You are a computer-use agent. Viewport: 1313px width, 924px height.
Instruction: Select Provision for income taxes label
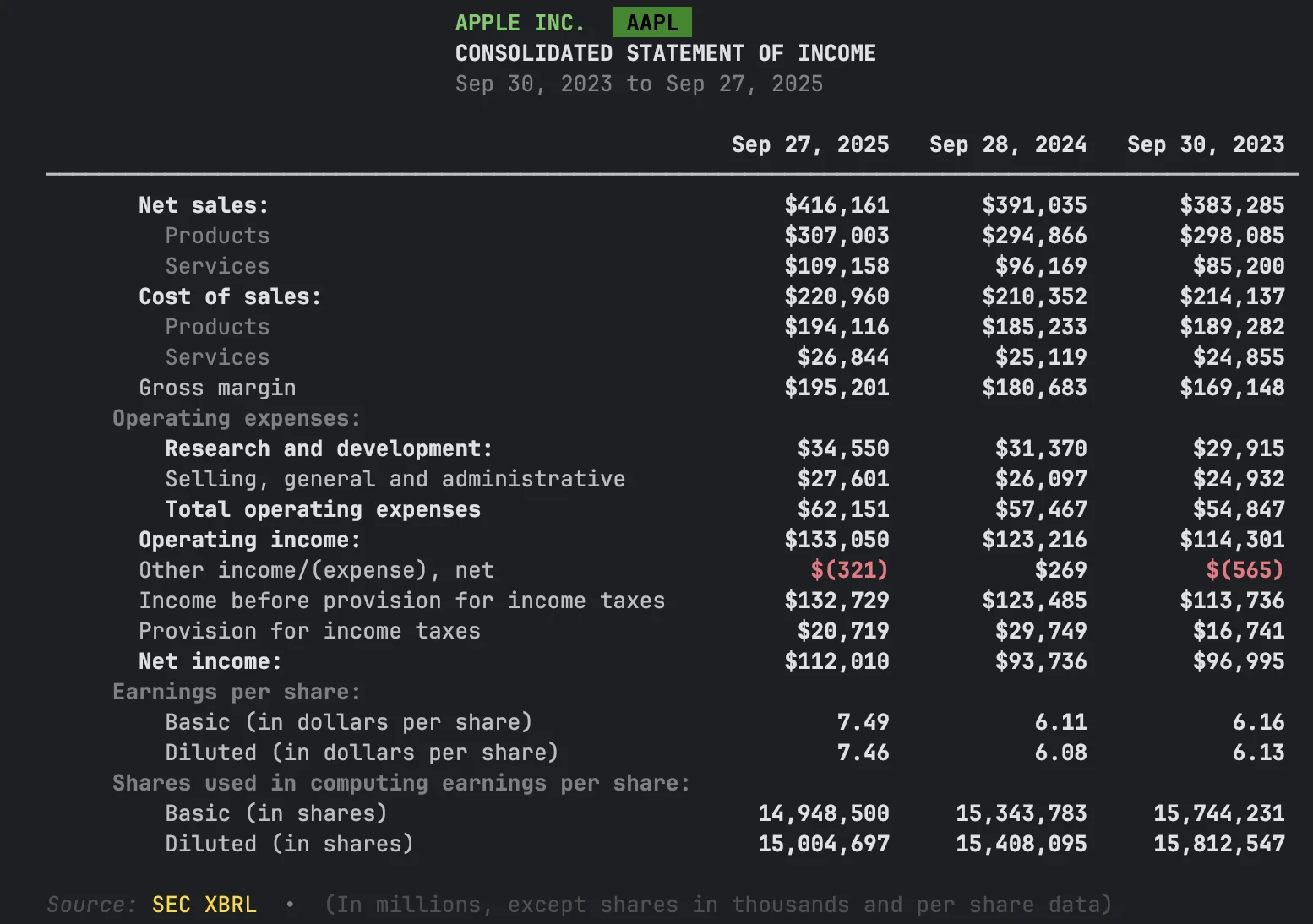309,631
